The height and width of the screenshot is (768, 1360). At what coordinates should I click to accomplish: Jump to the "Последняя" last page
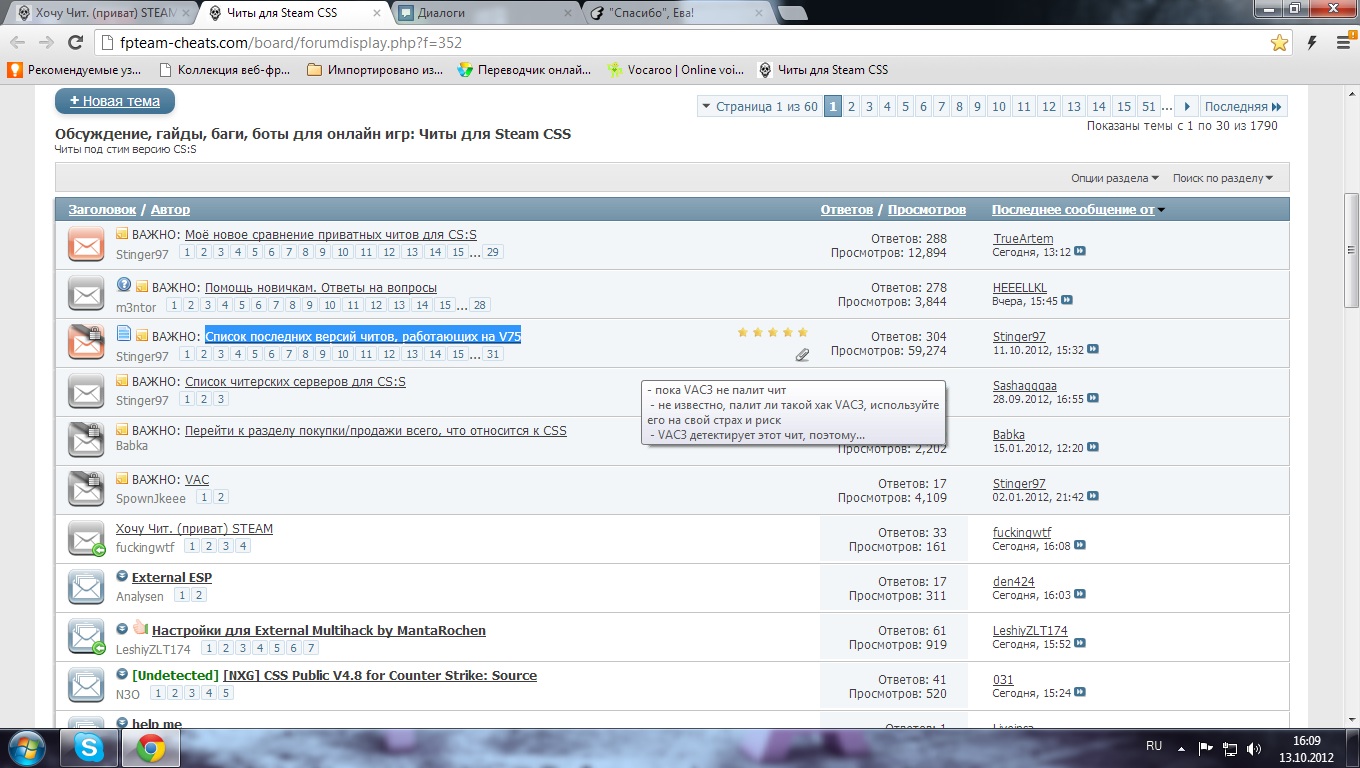coord(1243,107)
